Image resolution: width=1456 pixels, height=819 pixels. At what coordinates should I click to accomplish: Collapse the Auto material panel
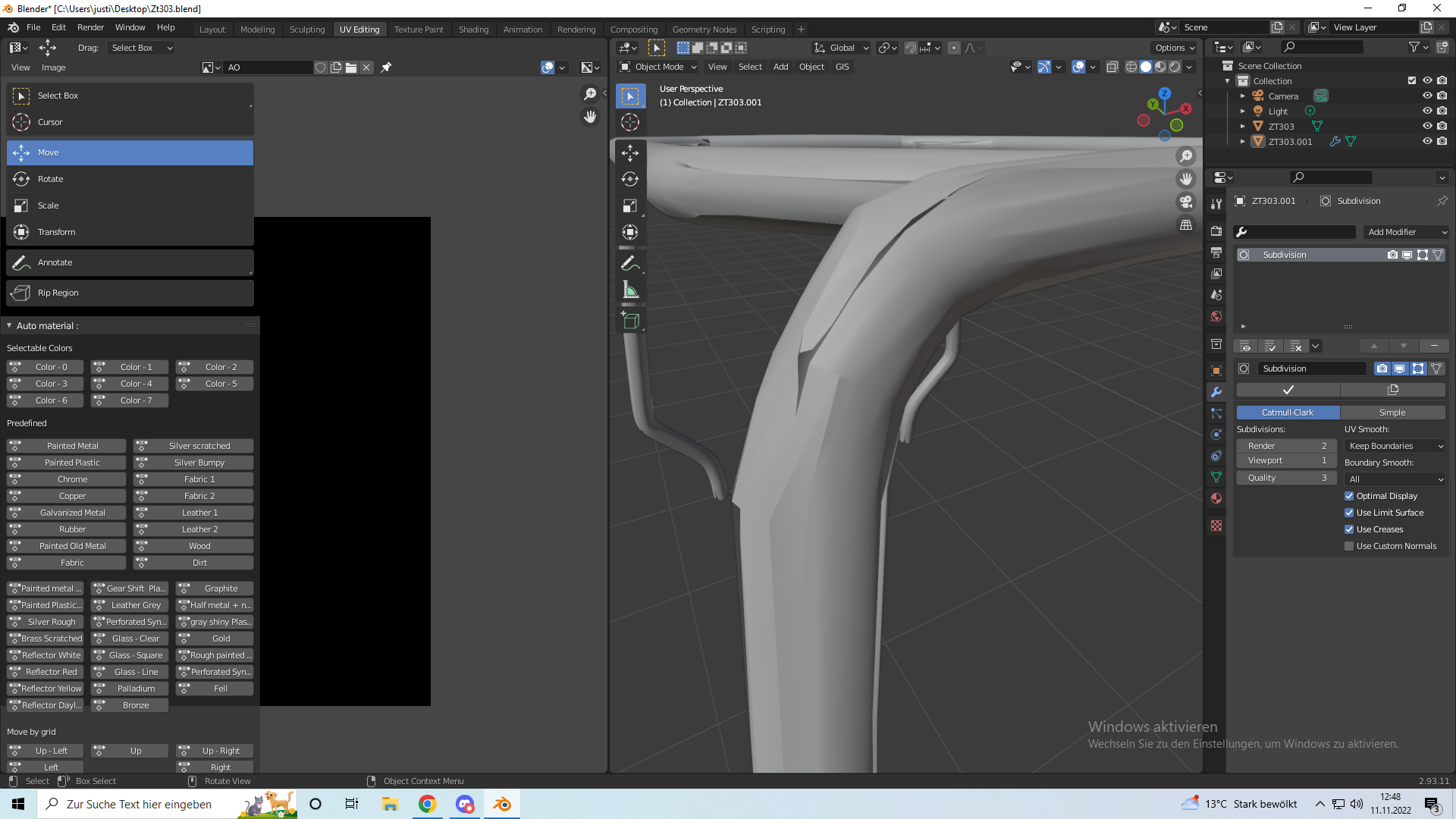[9, 325]
